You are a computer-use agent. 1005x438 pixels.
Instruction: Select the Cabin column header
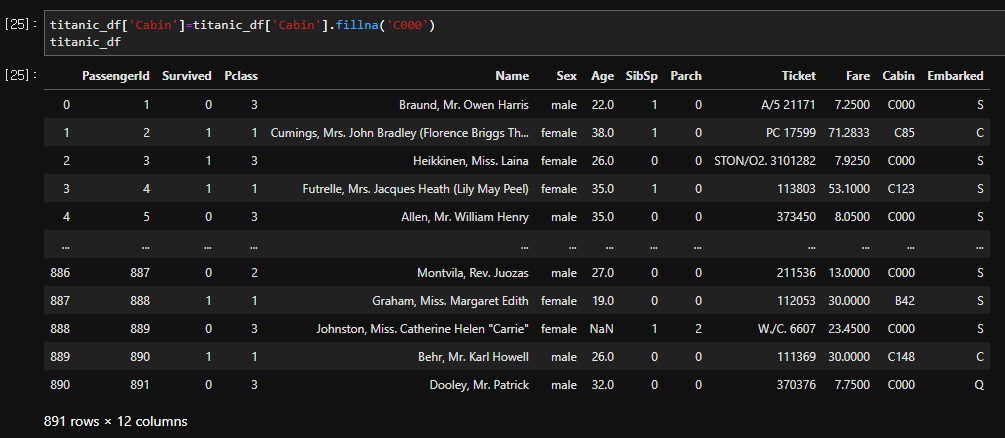[899, 76]
